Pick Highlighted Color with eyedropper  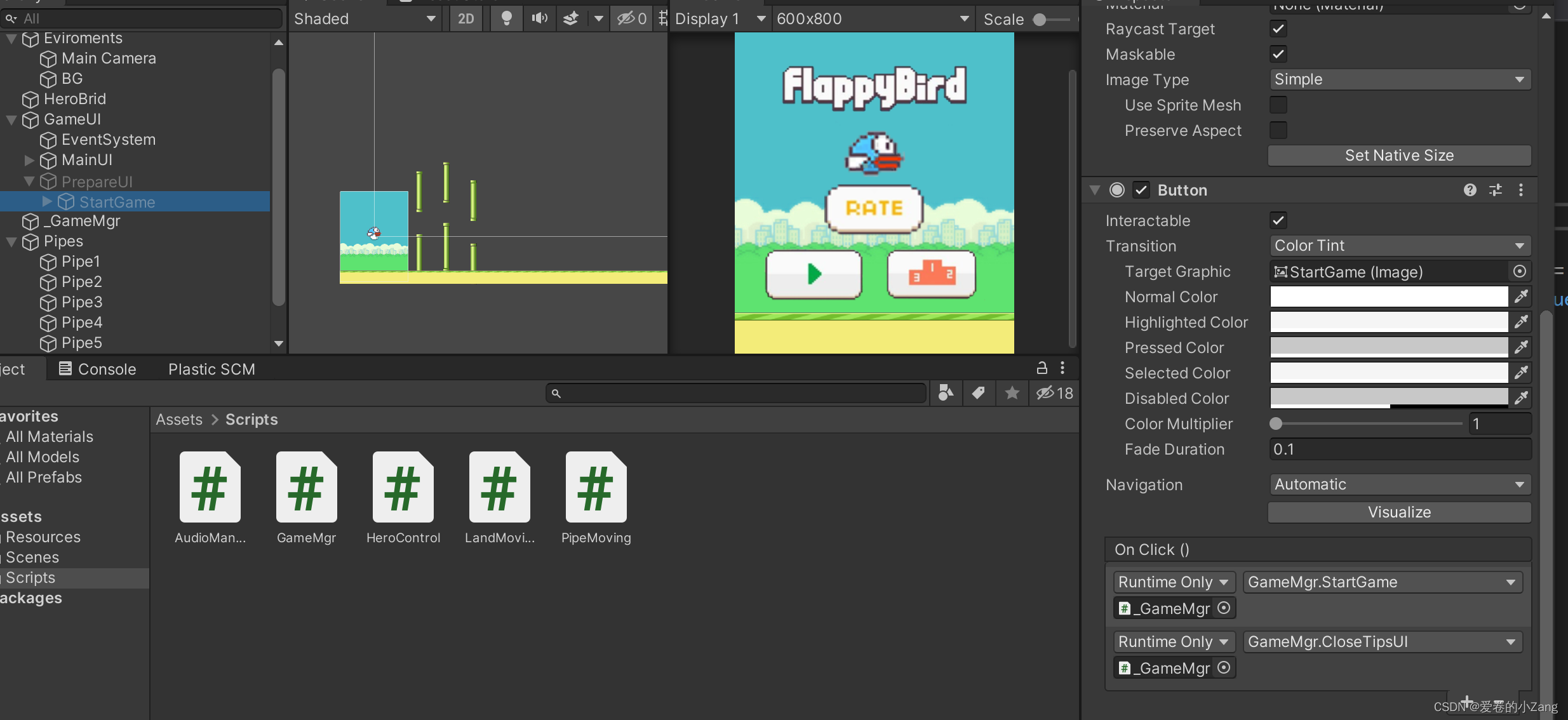1521,322
